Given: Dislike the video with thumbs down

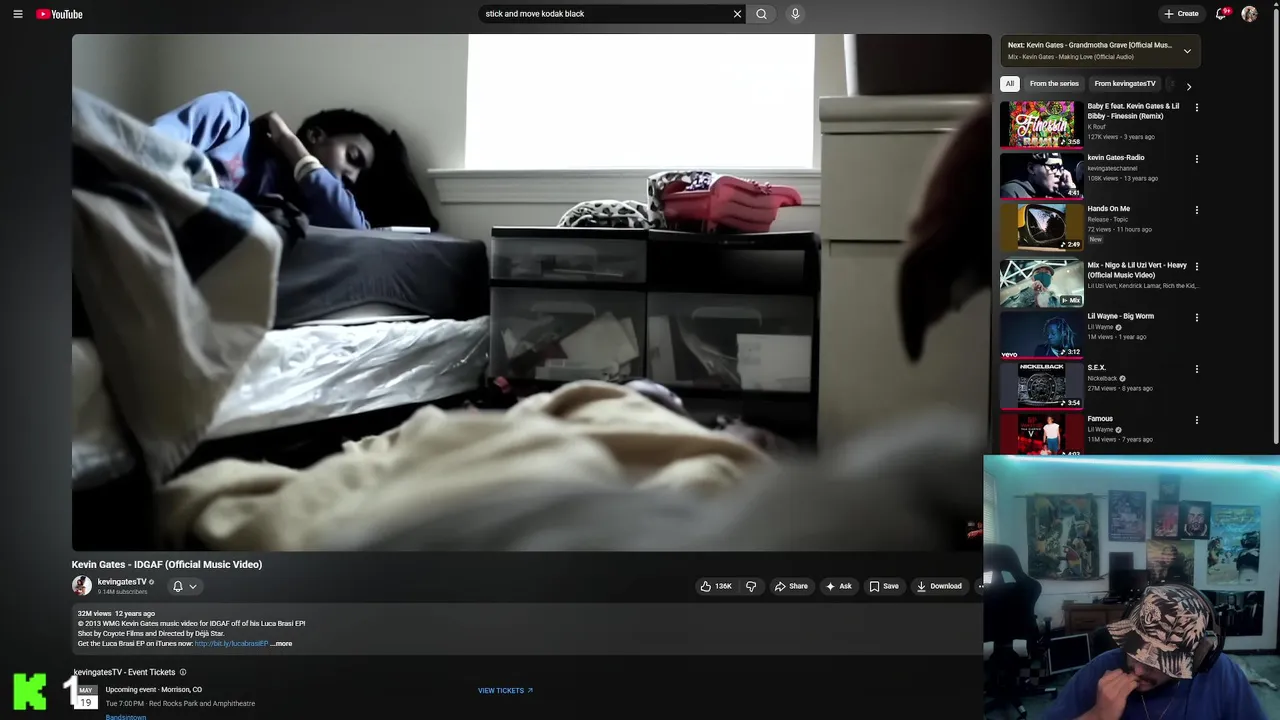Looking at the screenshot, I should [751, 586].
